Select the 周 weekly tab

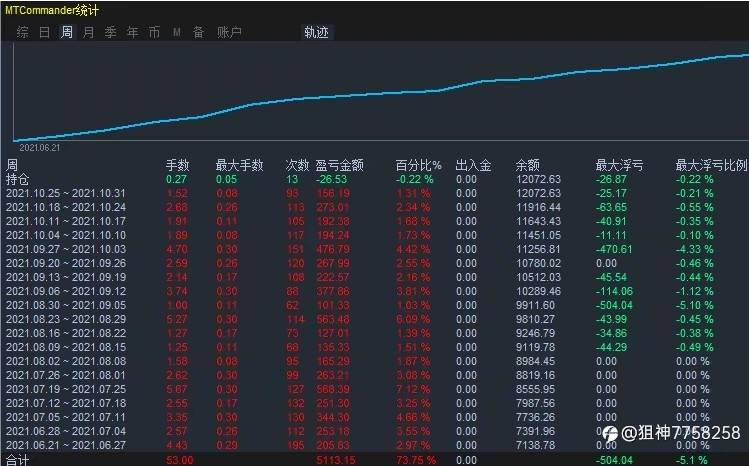click(x=66, y=32)
